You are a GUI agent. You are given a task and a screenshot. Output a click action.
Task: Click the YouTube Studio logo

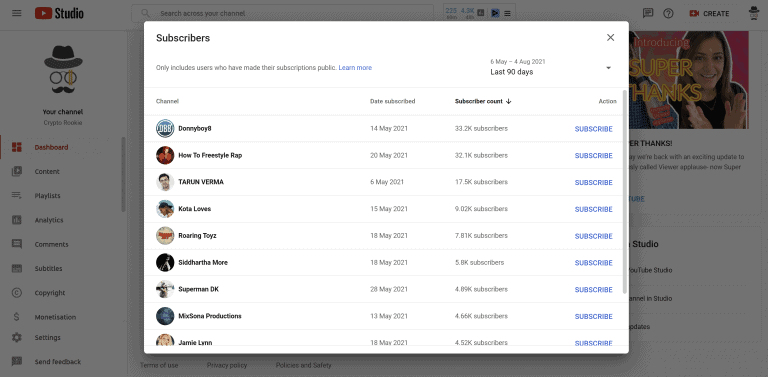coord(59,13)
